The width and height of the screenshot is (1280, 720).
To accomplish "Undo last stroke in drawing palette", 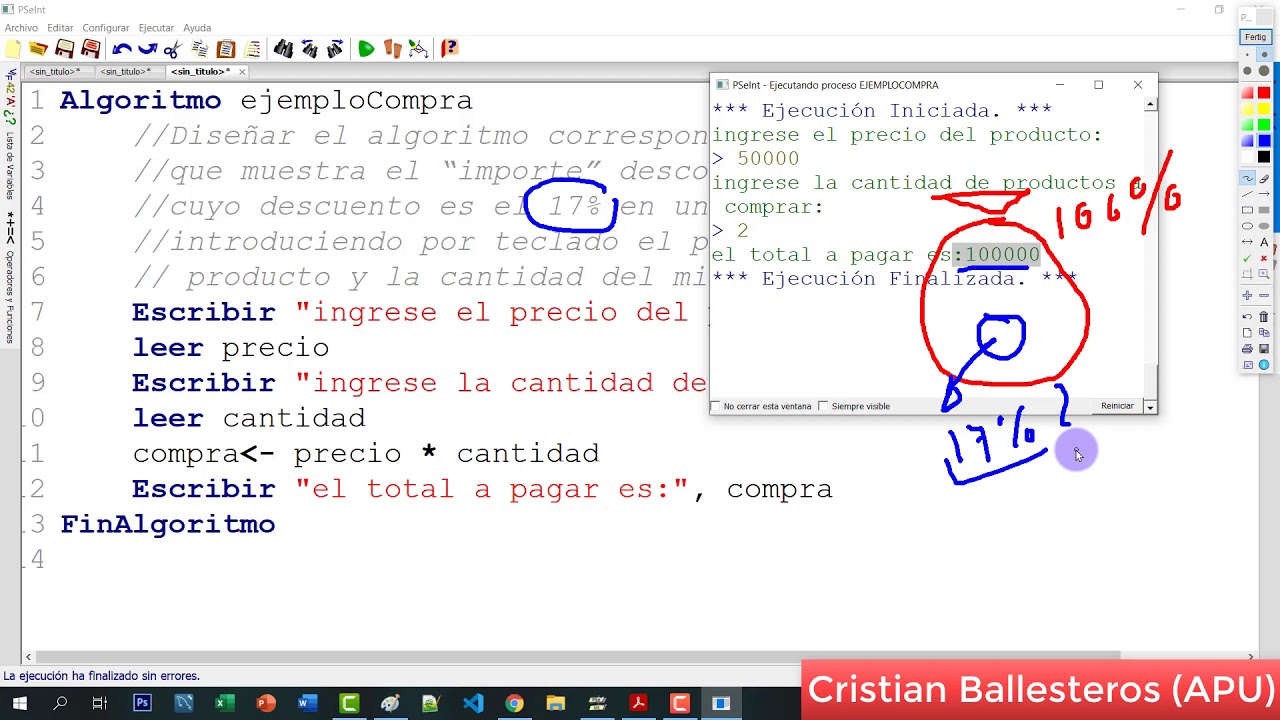I will (1247, 317).
